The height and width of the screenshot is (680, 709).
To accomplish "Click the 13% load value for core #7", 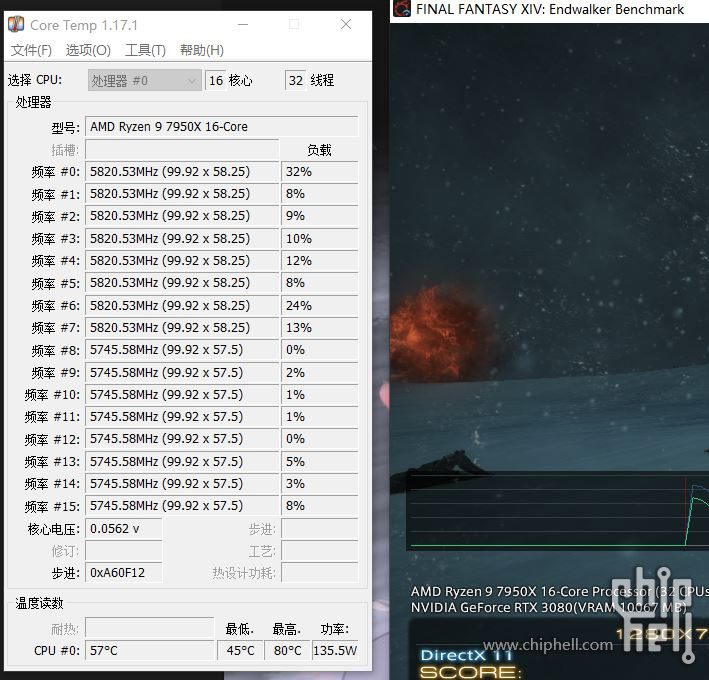I will (x=320, y=328).
